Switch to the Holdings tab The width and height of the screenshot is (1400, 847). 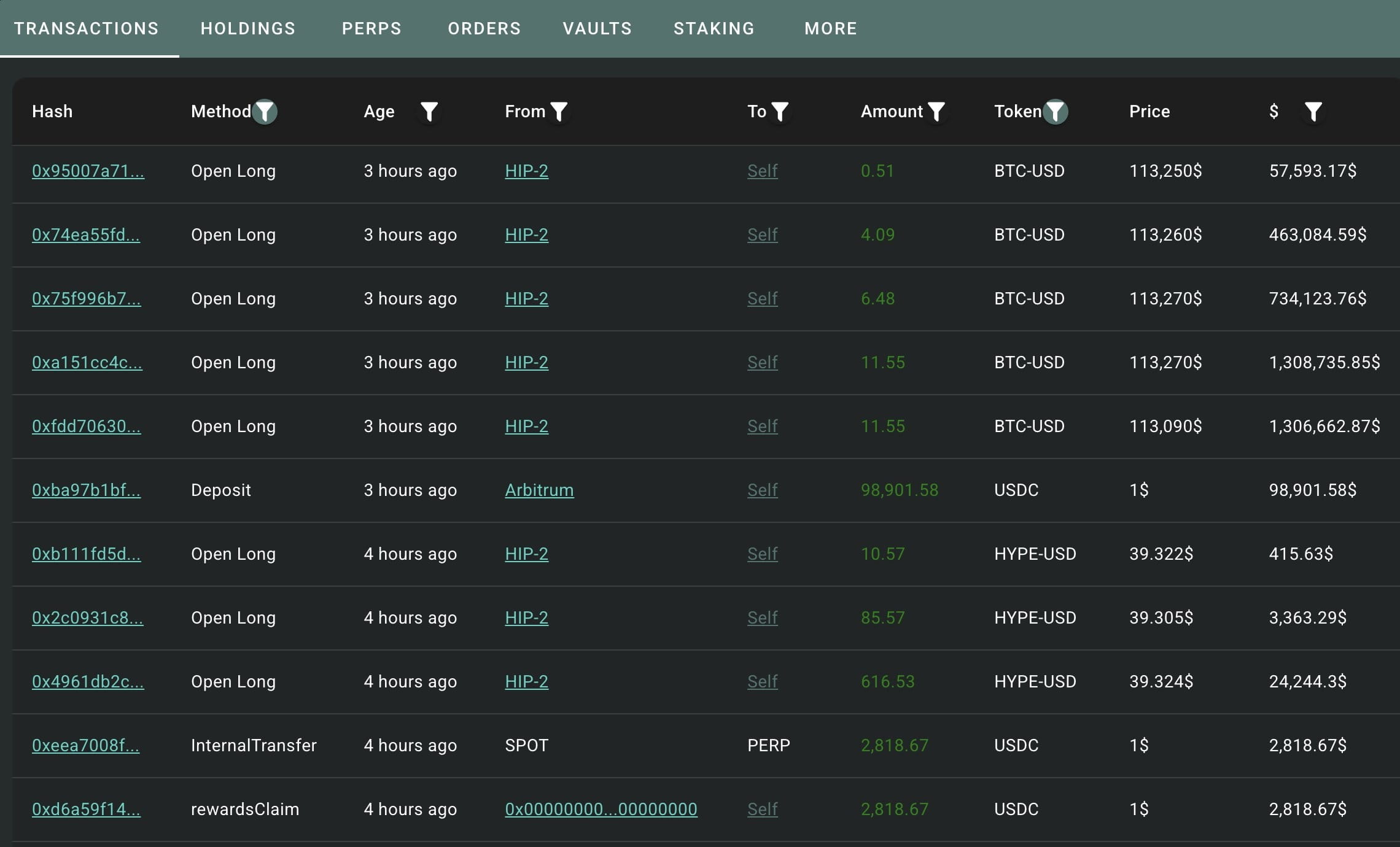tap(248, 29)
